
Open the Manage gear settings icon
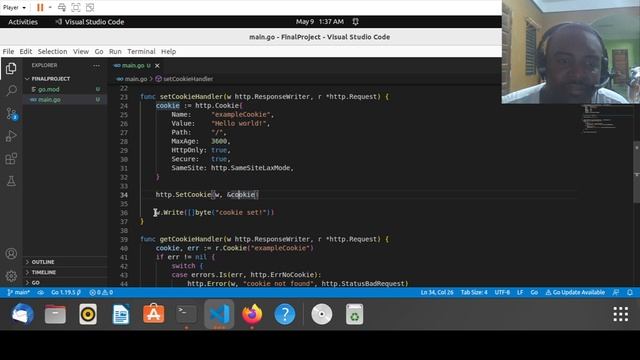pos(11,276)
